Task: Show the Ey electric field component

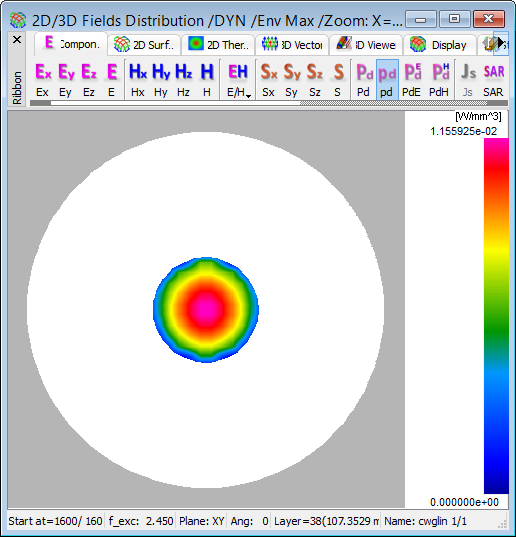Action: tap(66, 79)
